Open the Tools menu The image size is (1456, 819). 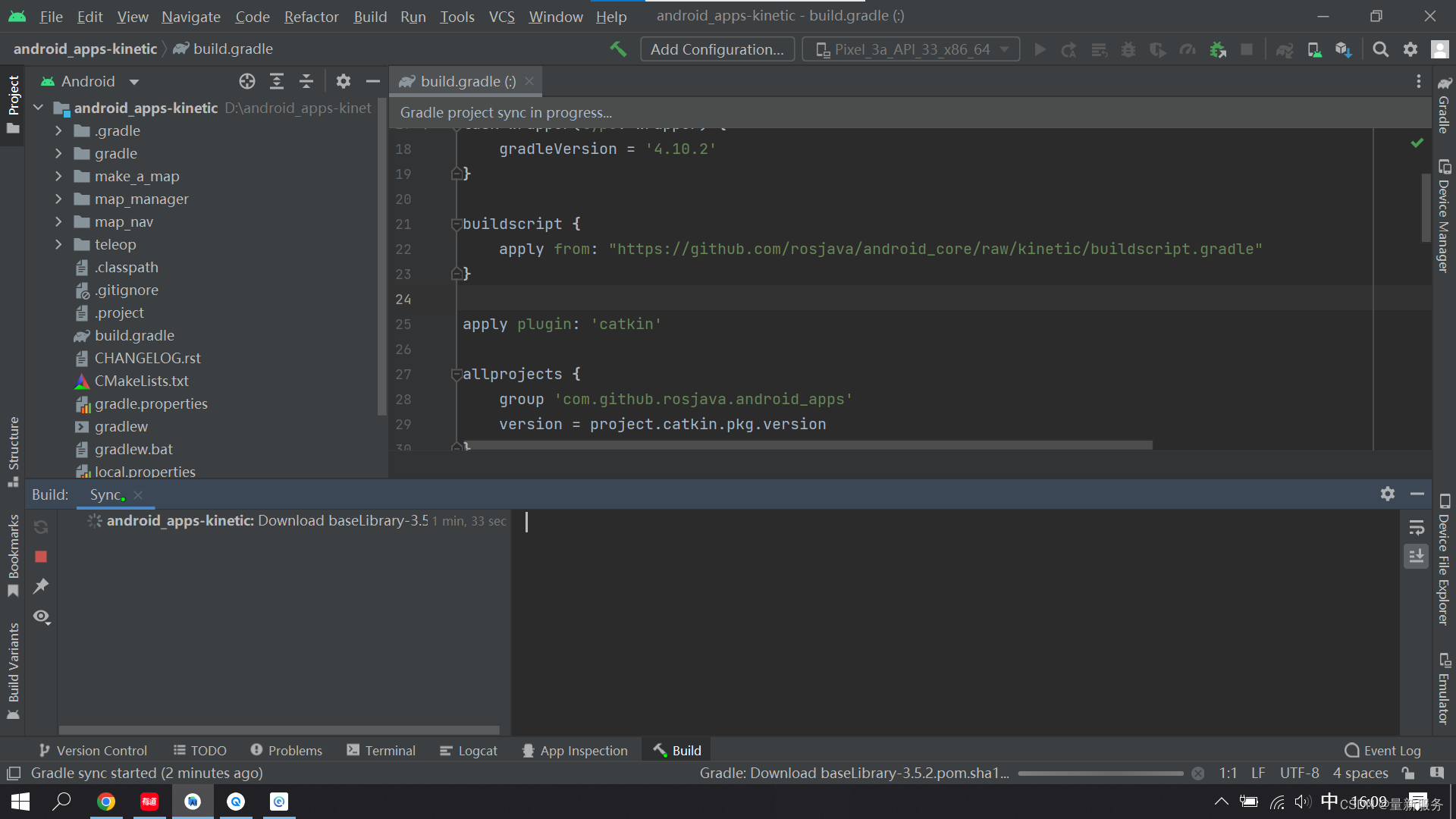[x=457, y=16]
